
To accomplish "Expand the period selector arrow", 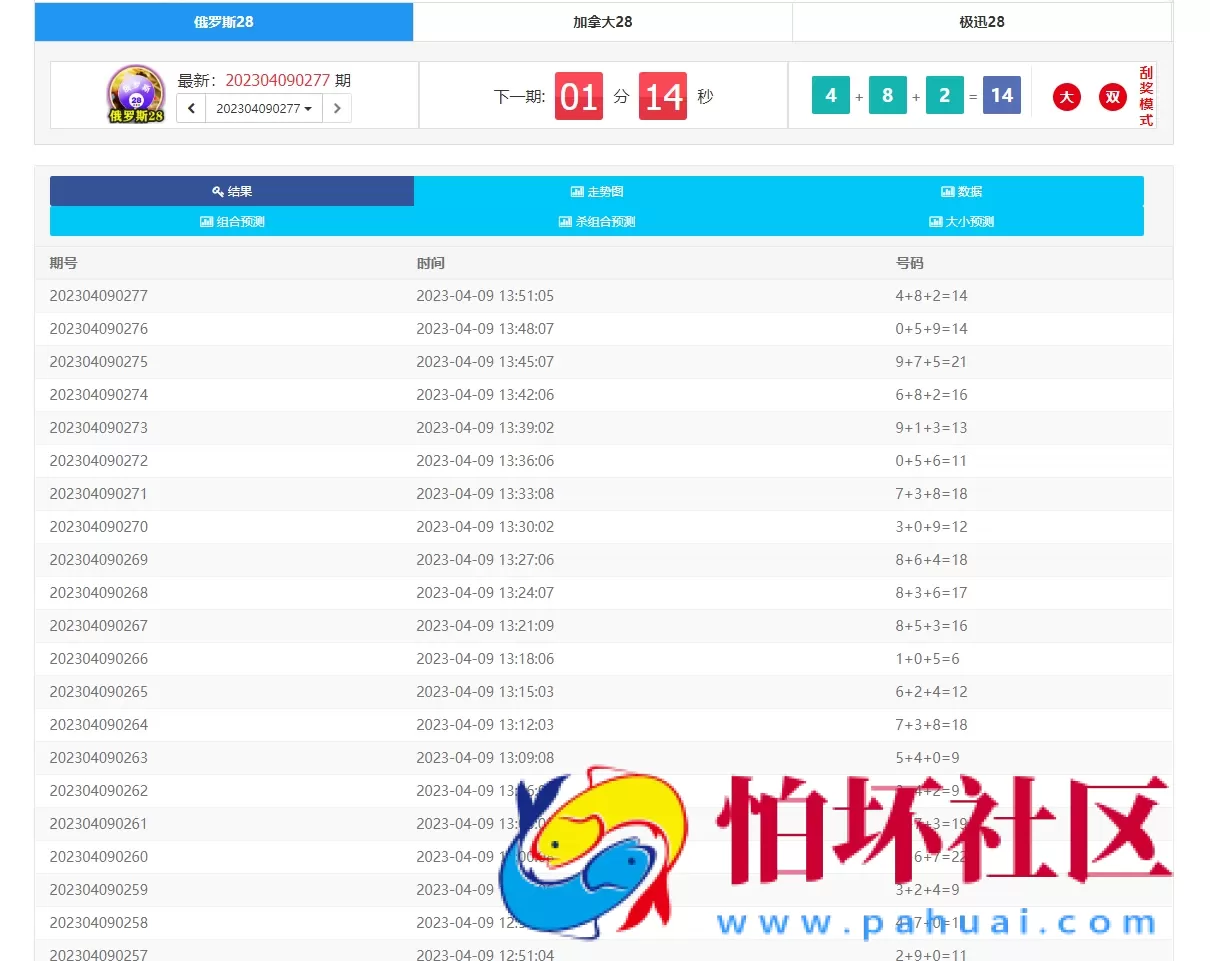I will click(306, 108).
